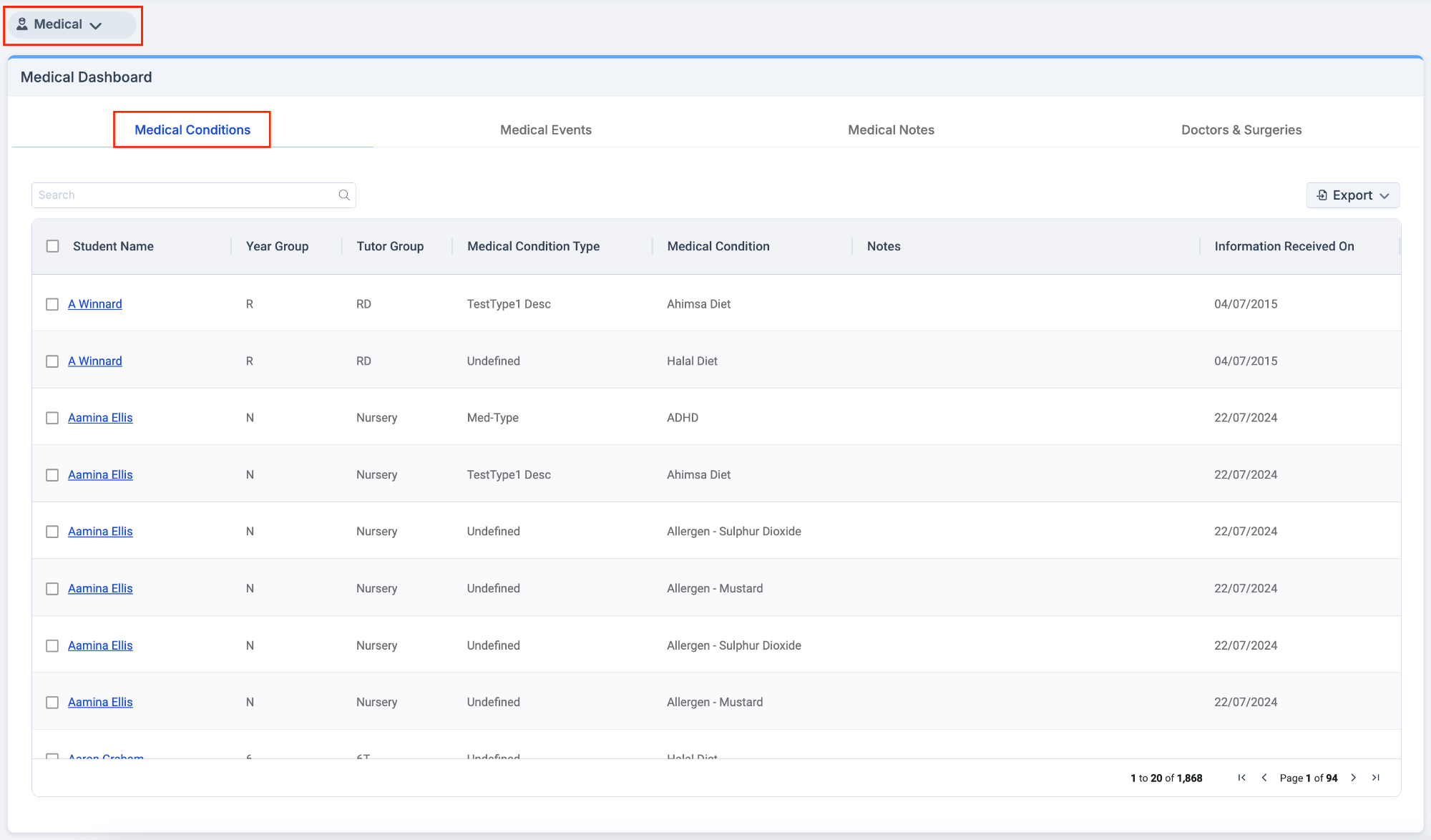Click the Medical Dashboard heading
Viewport: 1431px width, 840px height.
[x=86, y=77]
